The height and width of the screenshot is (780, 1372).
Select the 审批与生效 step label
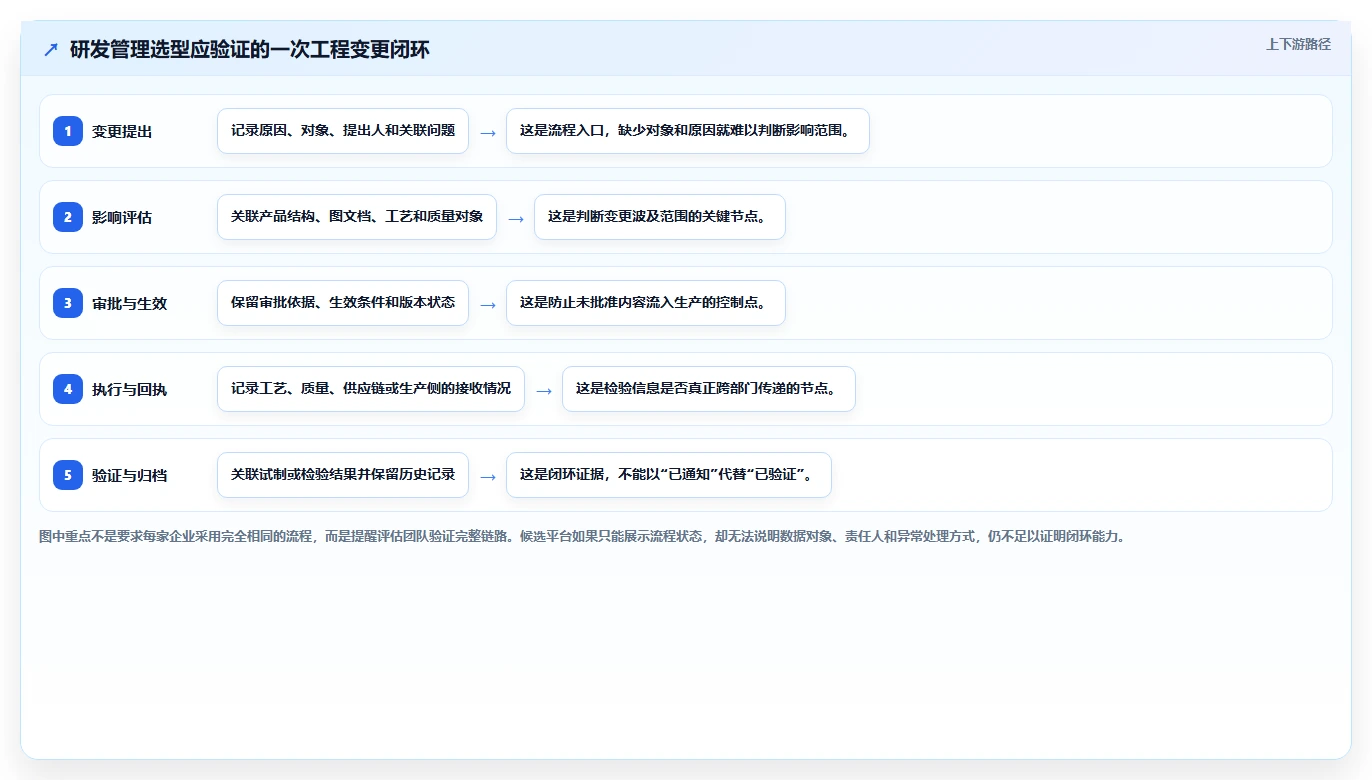click(x=129, y=303)
